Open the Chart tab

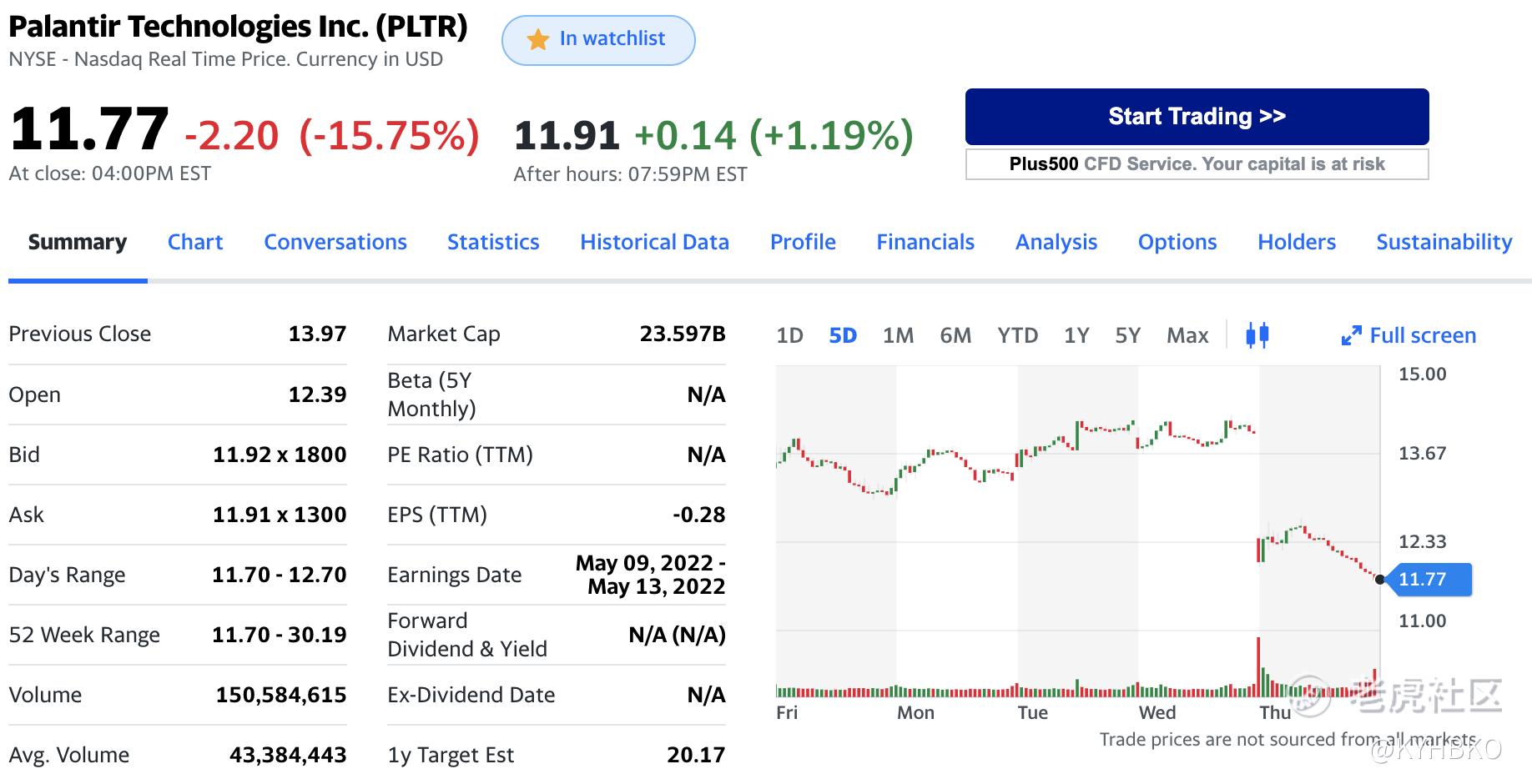[195, 242]
